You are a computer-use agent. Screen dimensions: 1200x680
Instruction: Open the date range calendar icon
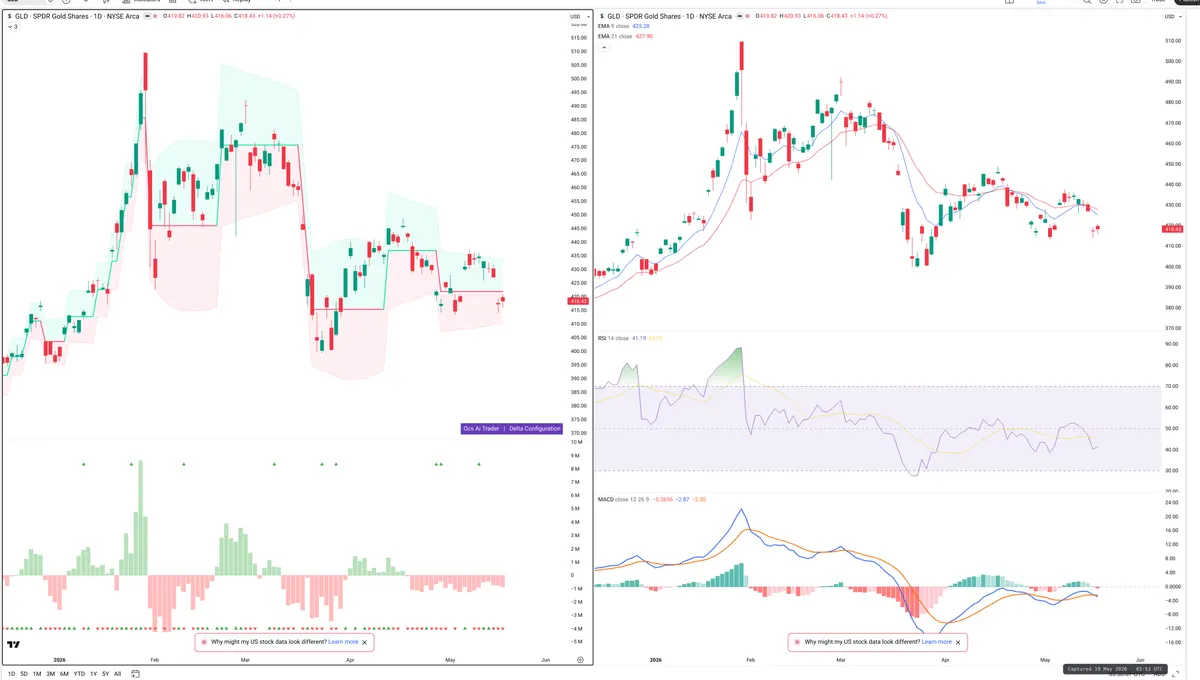click(x=136, y=673)
